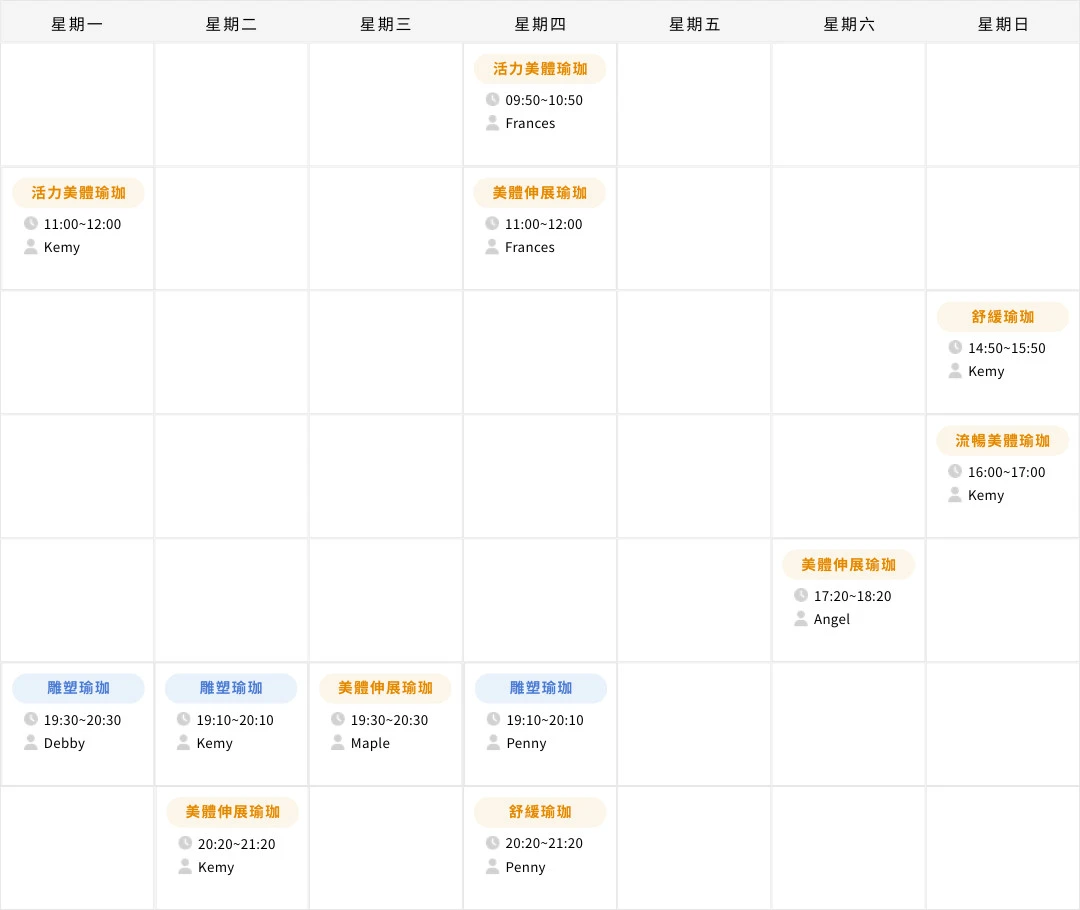1080x910 pixels.
Task: Click person icon beside Kemy at Tuesday 19:10
Action: pyautogui.click(x=184, y=743)
